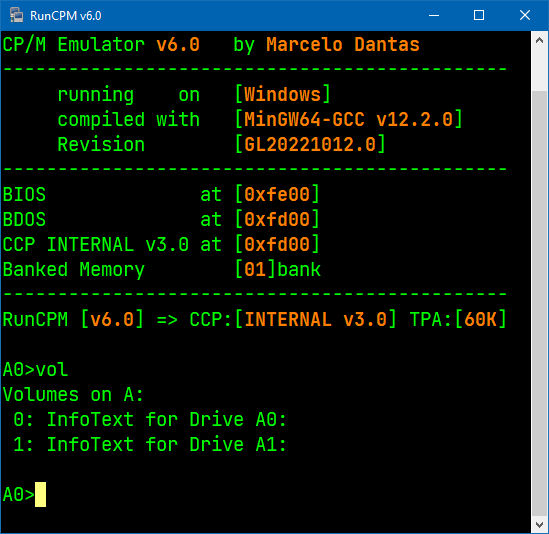This screenshot has height=534, width=549.
Task: Click the 'CCP INTERNAL v3.0' label
Action: point(96,244)
